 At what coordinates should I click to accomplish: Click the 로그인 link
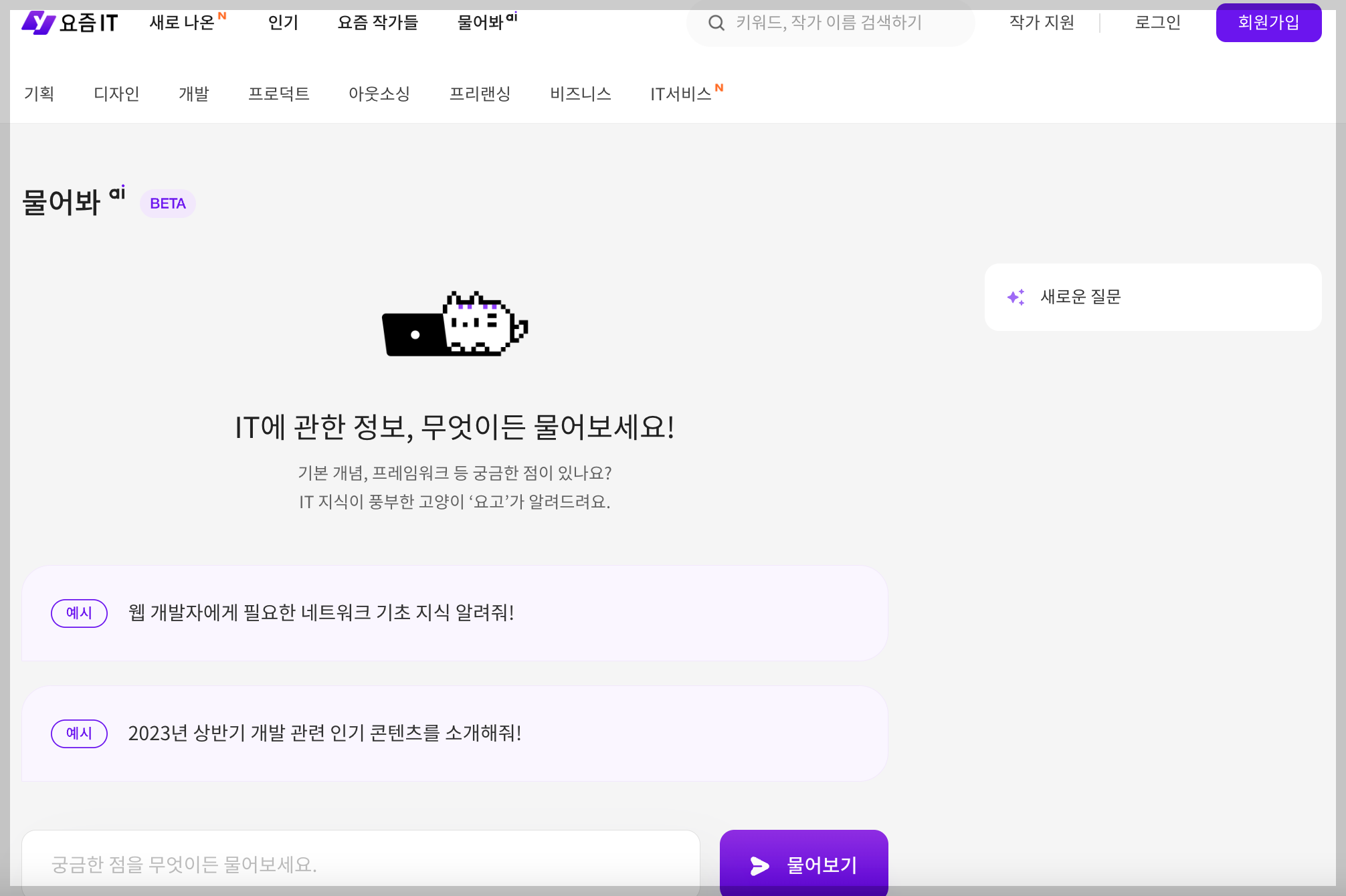(x=1157, y=23)
